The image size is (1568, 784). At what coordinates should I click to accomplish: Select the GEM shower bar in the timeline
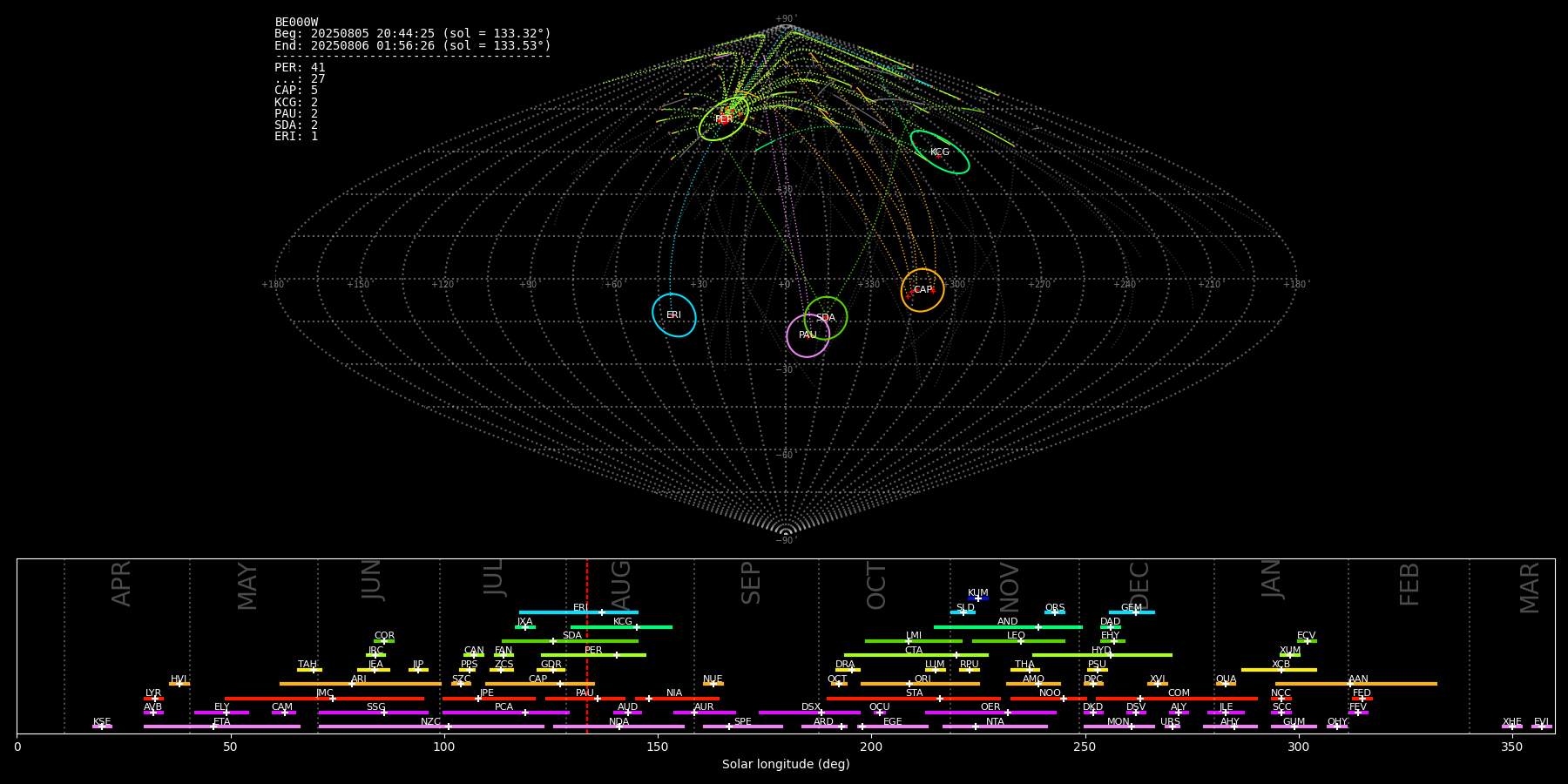(x=1132, y=612)
